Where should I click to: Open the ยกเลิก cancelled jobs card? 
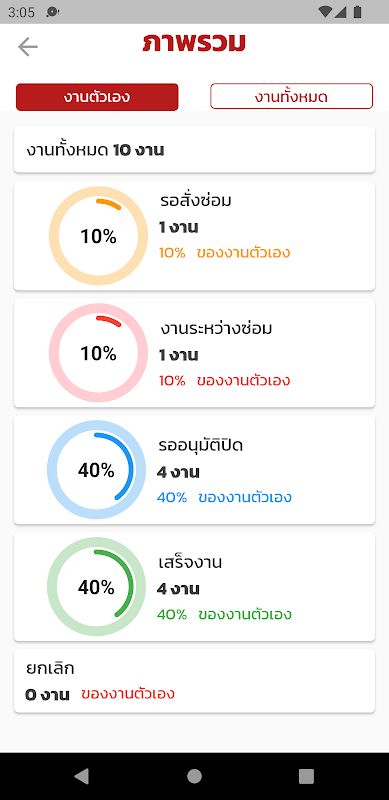click(194, 681)
